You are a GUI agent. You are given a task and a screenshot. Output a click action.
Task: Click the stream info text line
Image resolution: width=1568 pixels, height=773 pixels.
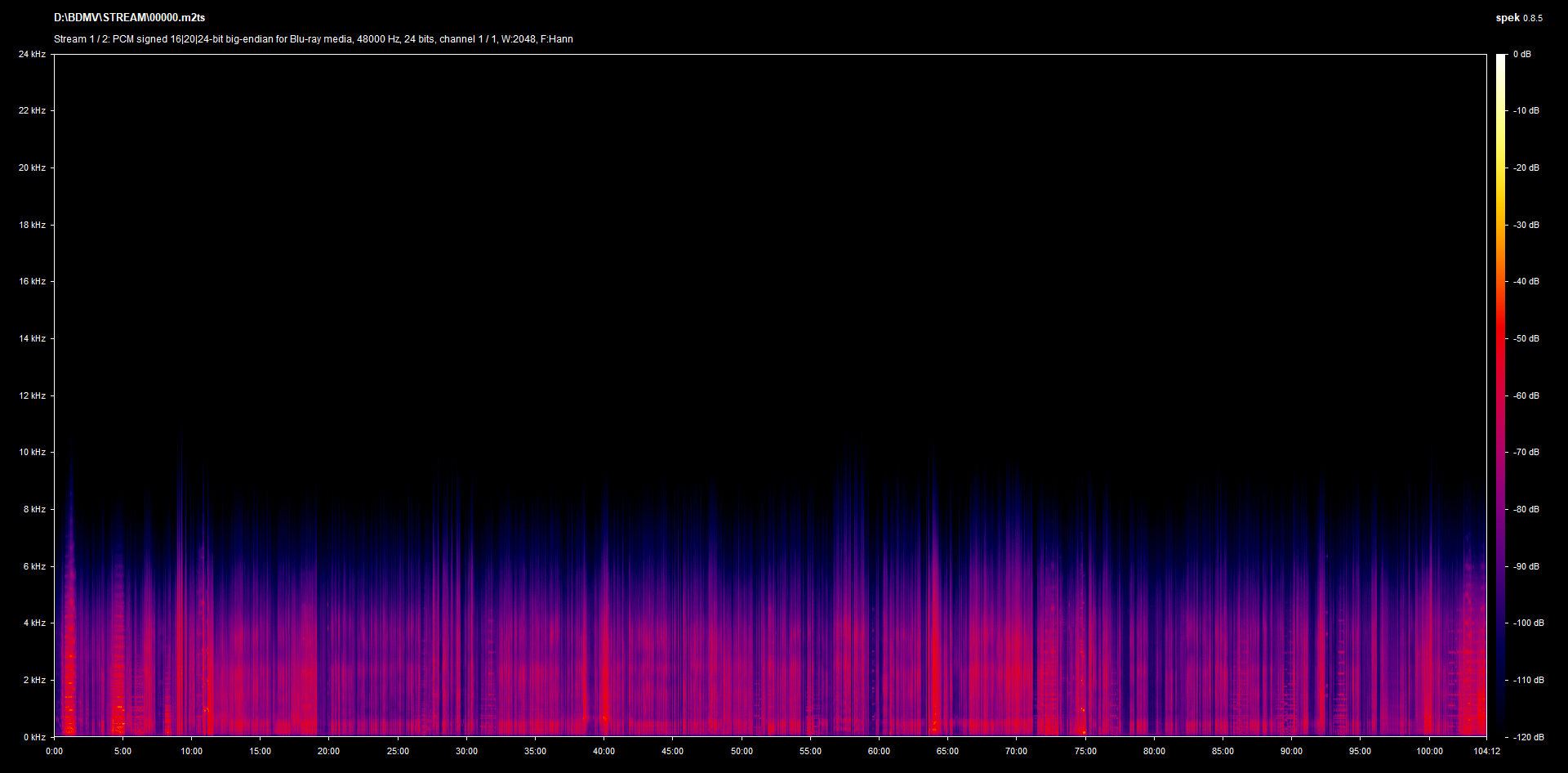pos(313,39)
